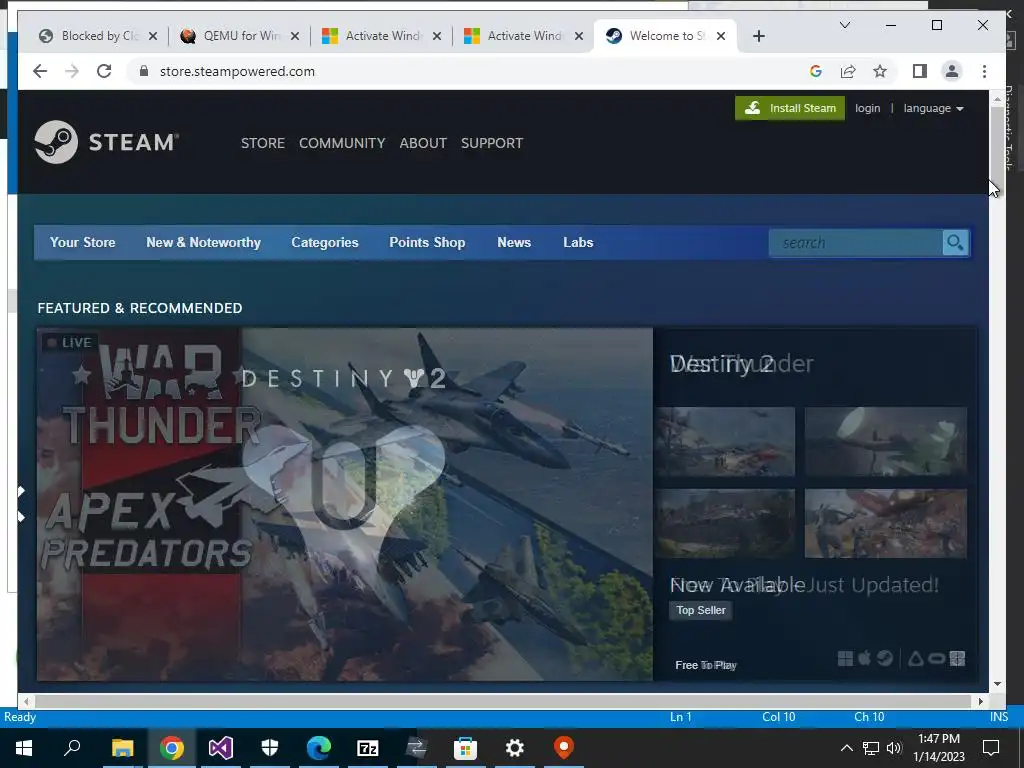Click the magnifier search button
The height and width of the screenshot is (768, 1024).
point(955,243)
